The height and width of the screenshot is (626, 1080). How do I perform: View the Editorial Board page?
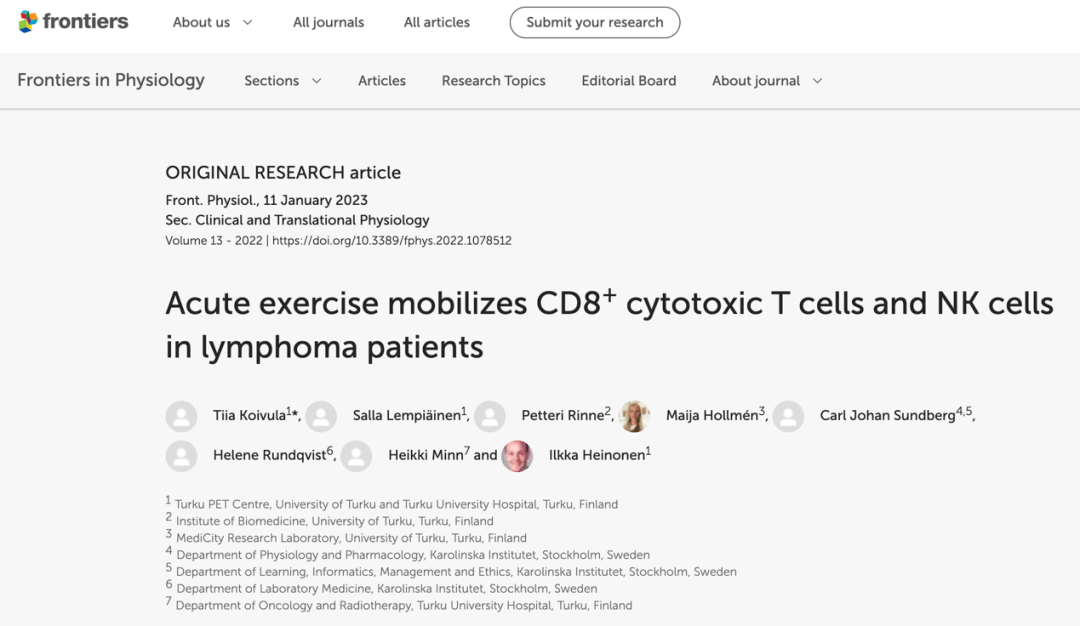pos(629,81)
